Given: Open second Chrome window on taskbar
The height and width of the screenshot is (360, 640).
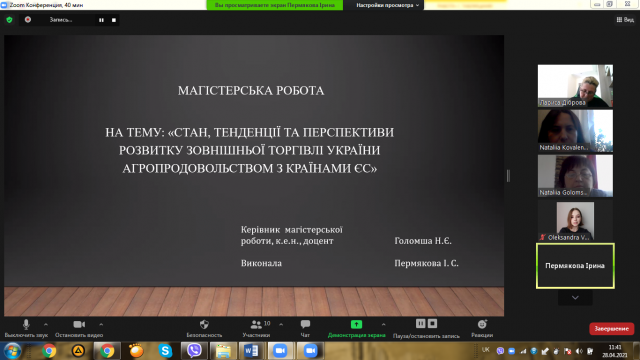Looking at the screenshot, I should click(107, 351).
